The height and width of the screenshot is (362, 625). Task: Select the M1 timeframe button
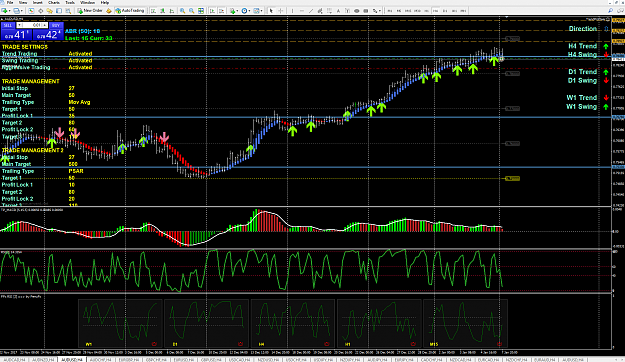coord(390,11)
